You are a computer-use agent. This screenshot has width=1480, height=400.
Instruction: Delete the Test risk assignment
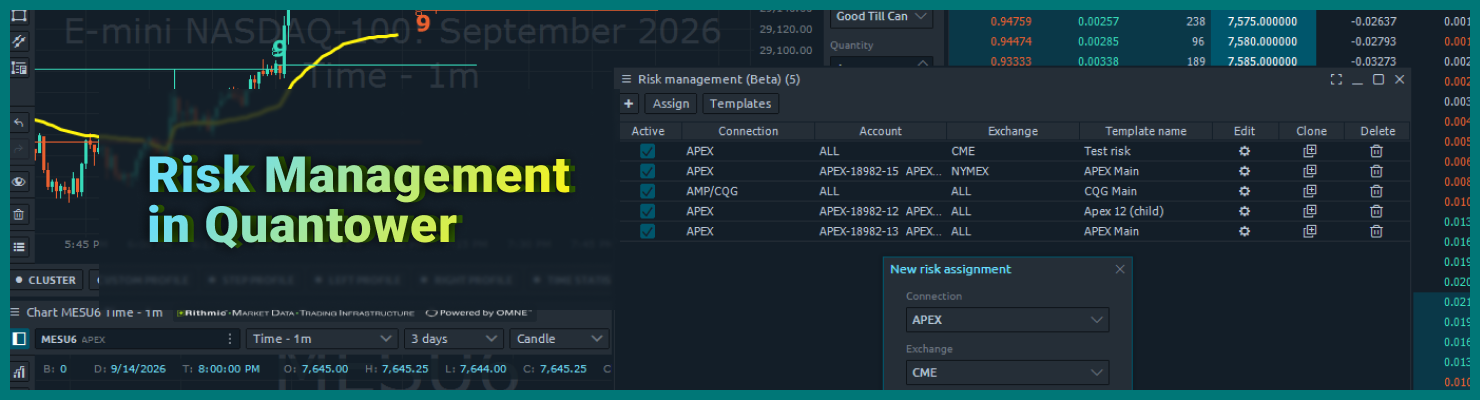[x=1376, y=151]
